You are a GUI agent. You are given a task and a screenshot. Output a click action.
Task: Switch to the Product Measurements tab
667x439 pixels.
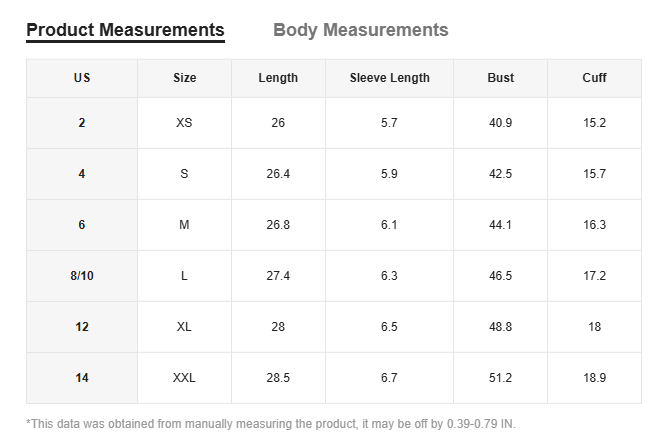pos(125,30)
